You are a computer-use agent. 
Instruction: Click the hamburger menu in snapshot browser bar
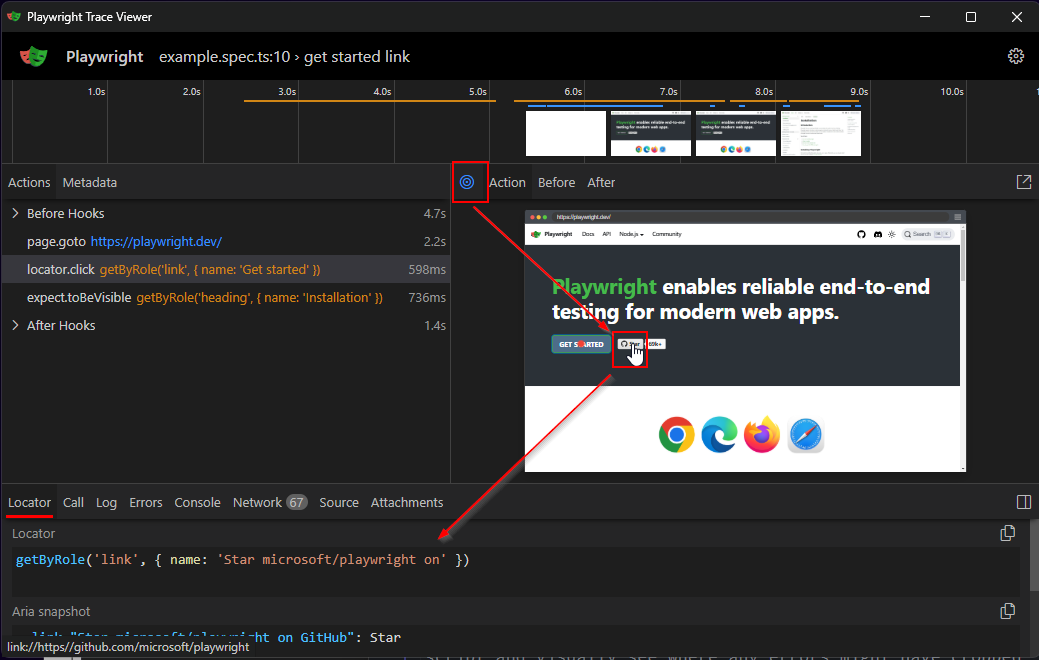[x=957, y=217]
